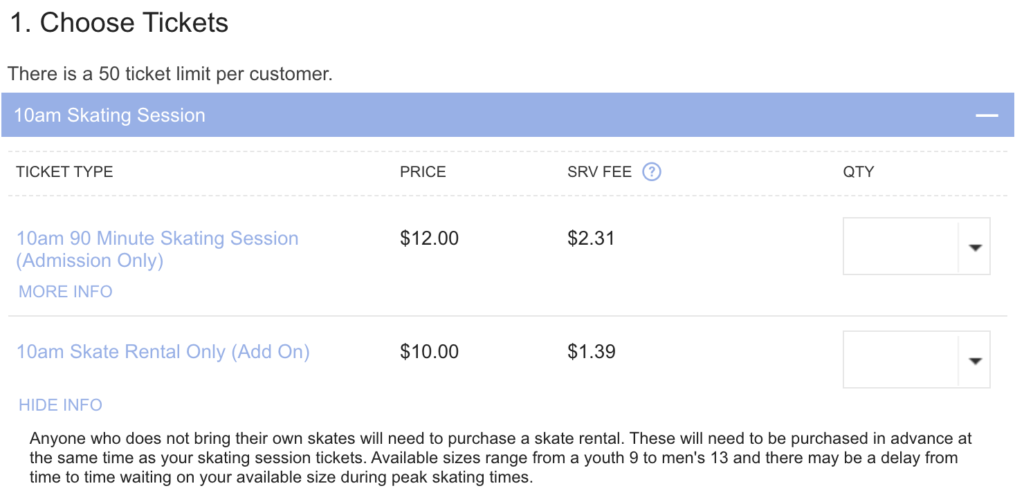Click the QTY column header
The image size is (1024, 495).
[858, 172]
